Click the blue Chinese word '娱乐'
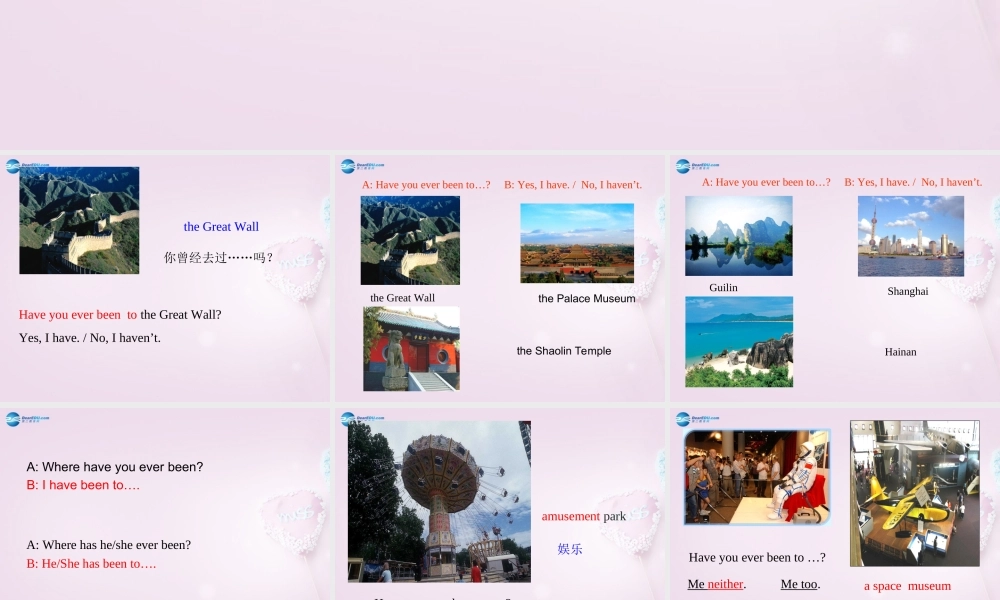 click(570, 549)
